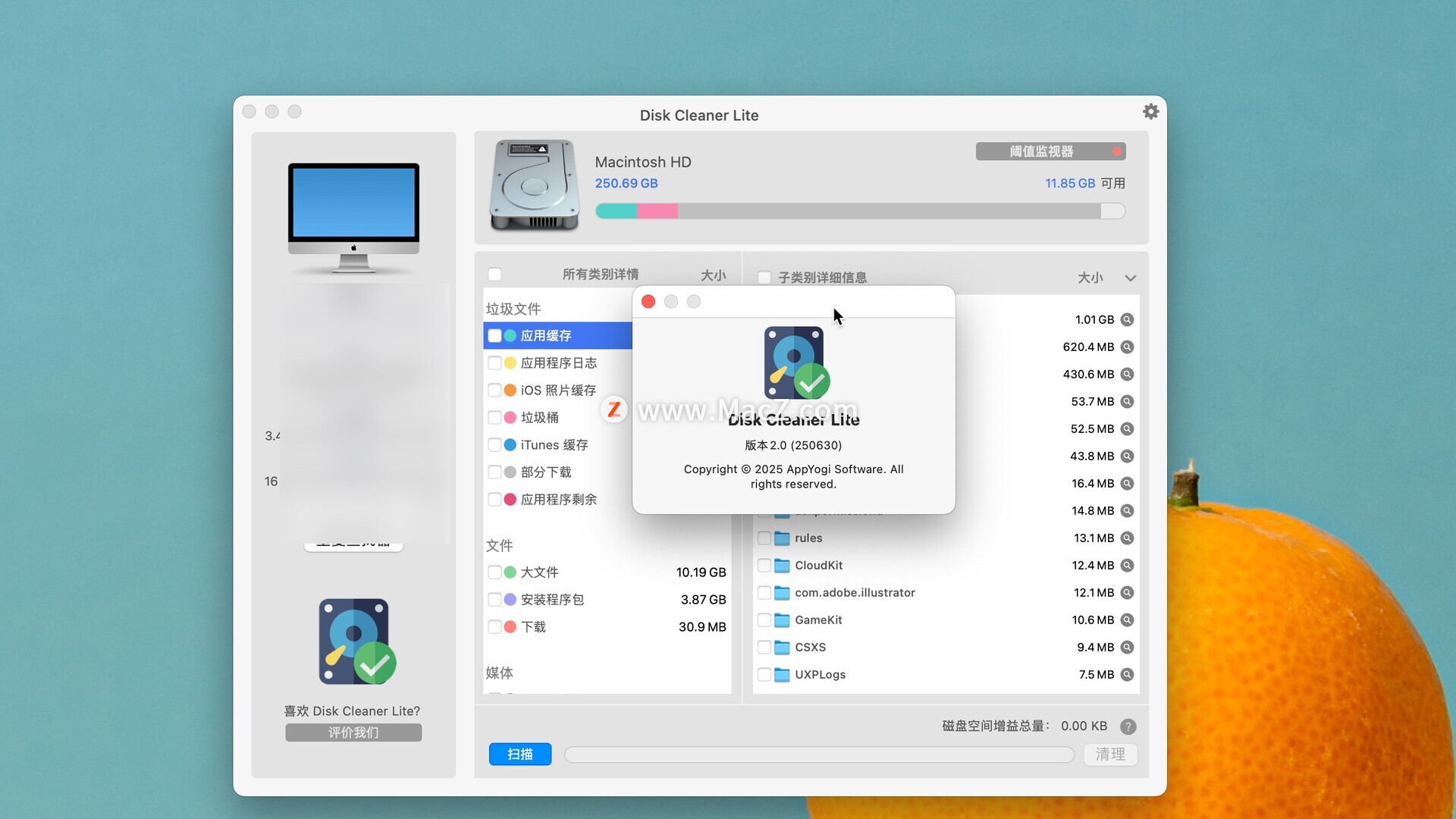Click the Disk Cleaner Lite logo in sidebar
1456x819 pixels.
[356, 642]
